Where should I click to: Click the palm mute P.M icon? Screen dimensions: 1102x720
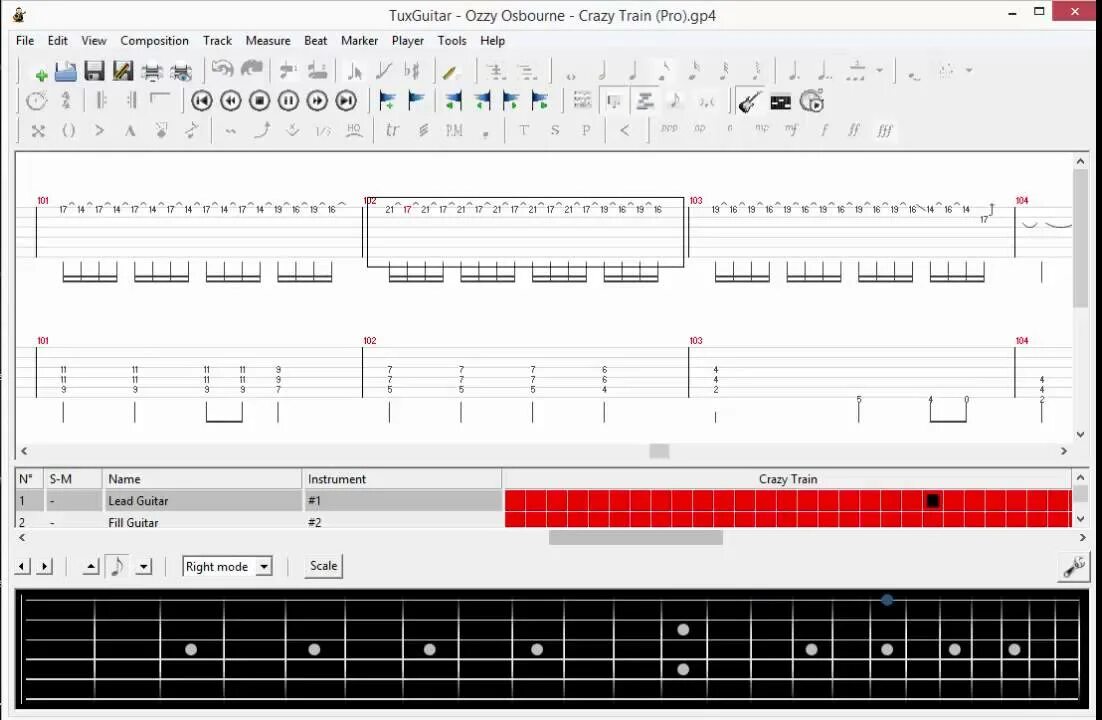click(454, 131)
